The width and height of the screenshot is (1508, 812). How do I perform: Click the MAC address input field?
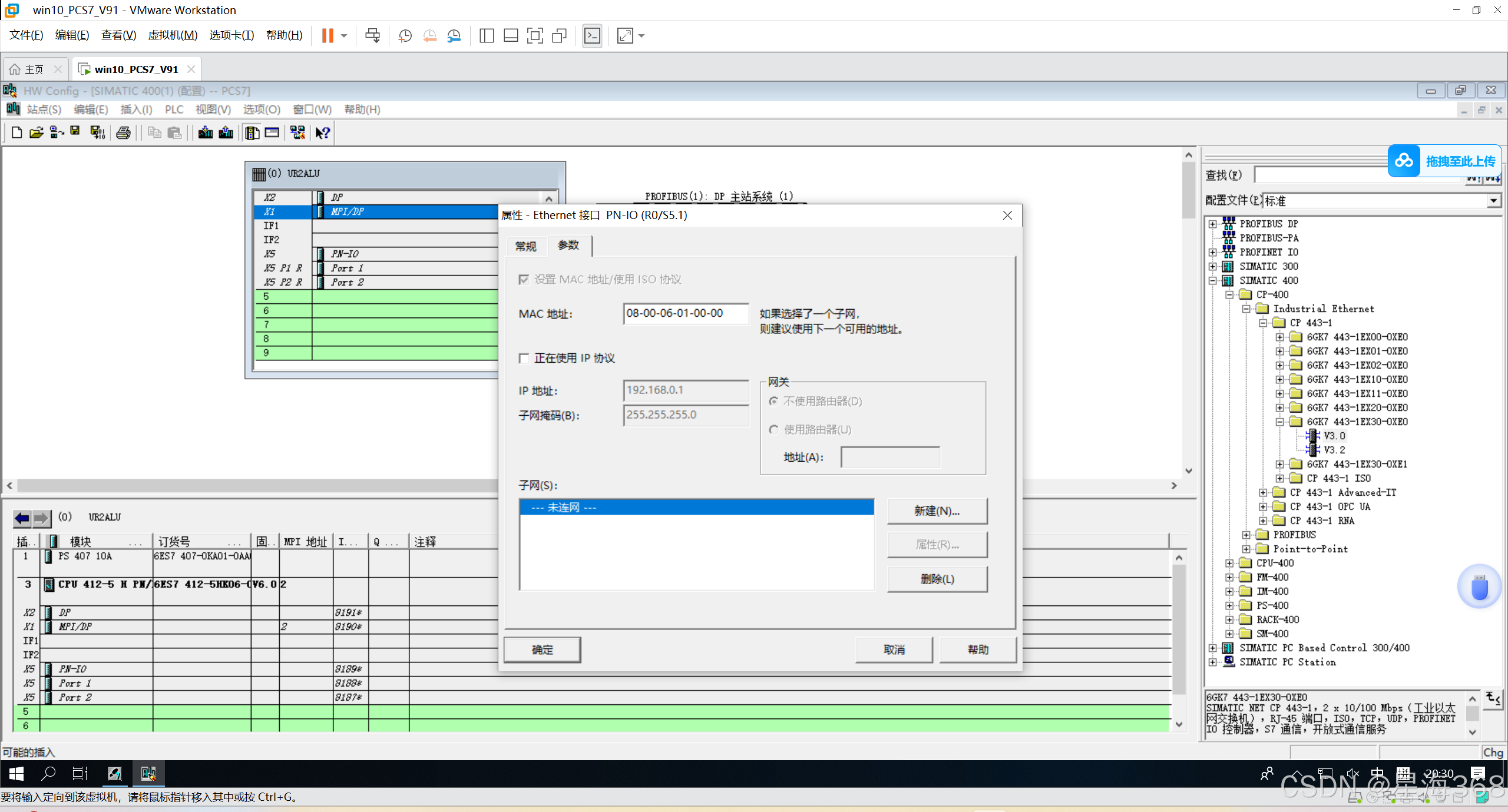point(685,313)
